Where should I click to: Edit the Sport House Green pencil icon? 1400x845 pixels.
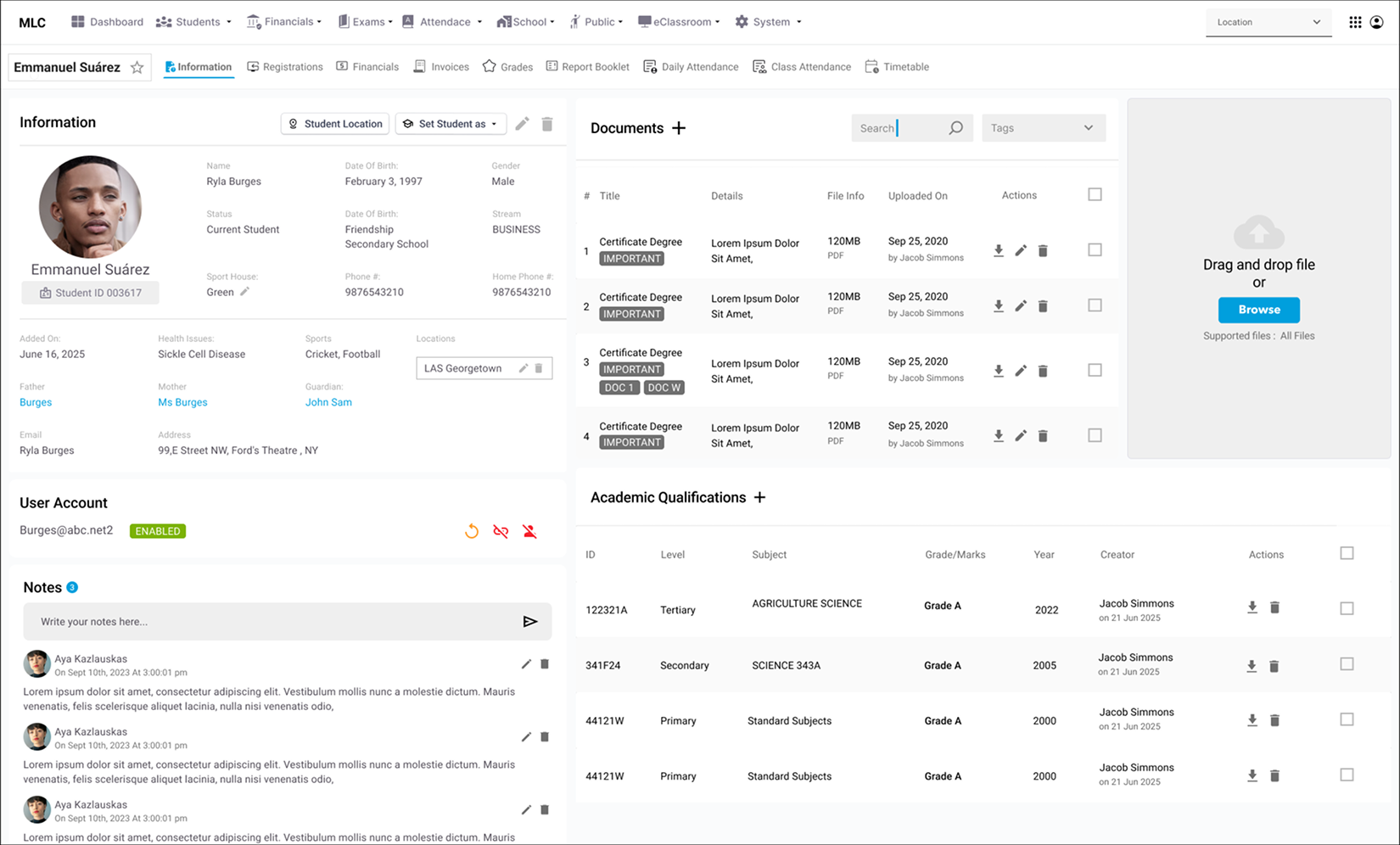click(244, 292)
